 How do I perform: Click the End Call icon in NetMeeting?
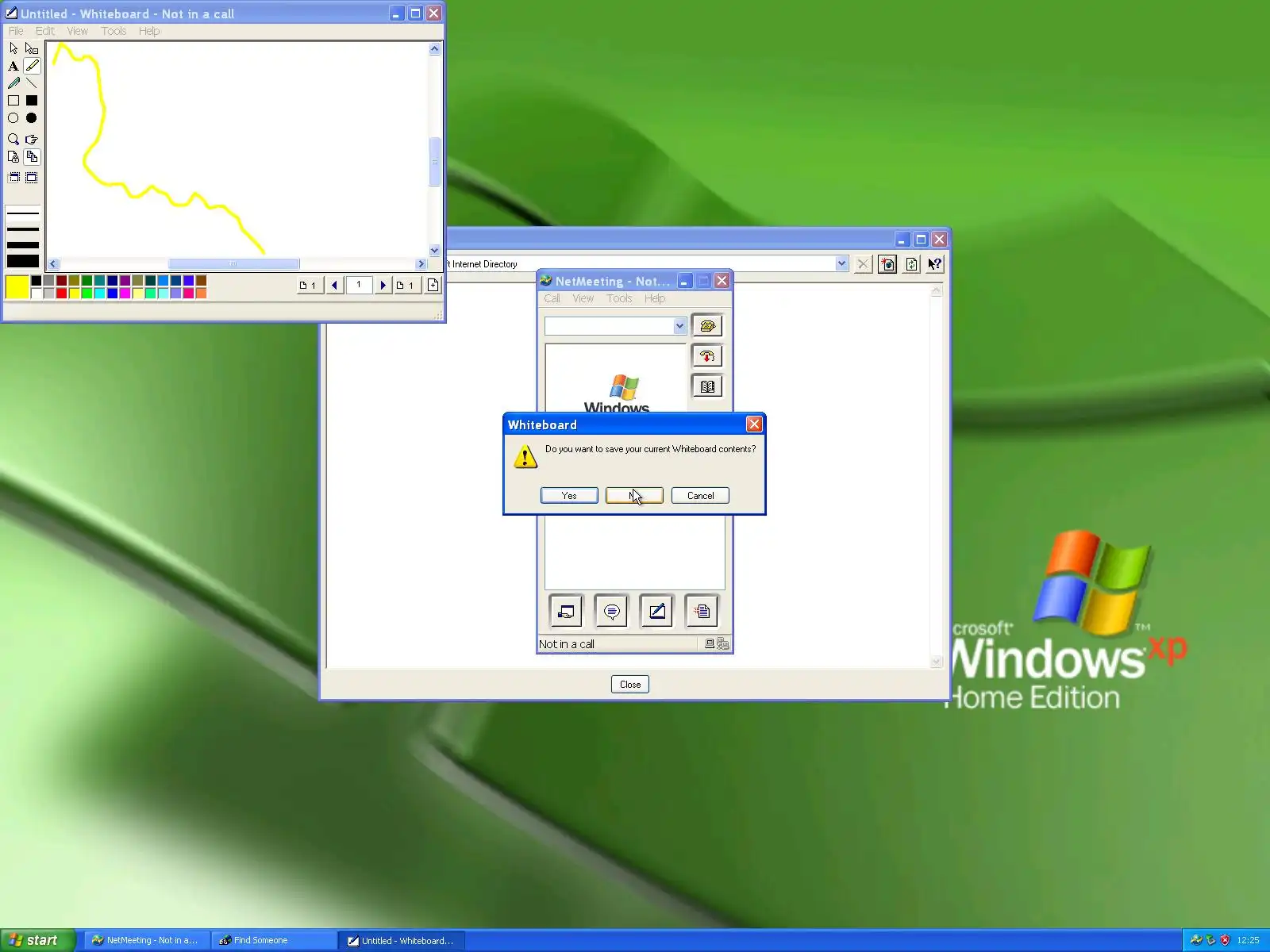click(707, 356)
